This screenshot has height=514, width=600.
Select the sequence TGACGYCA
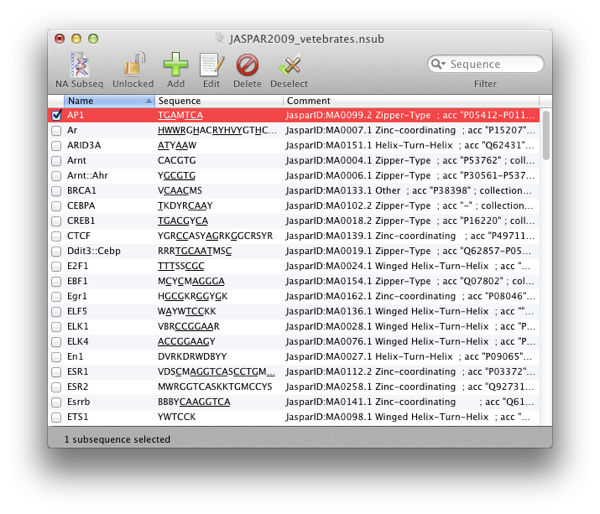click(183, 221)
